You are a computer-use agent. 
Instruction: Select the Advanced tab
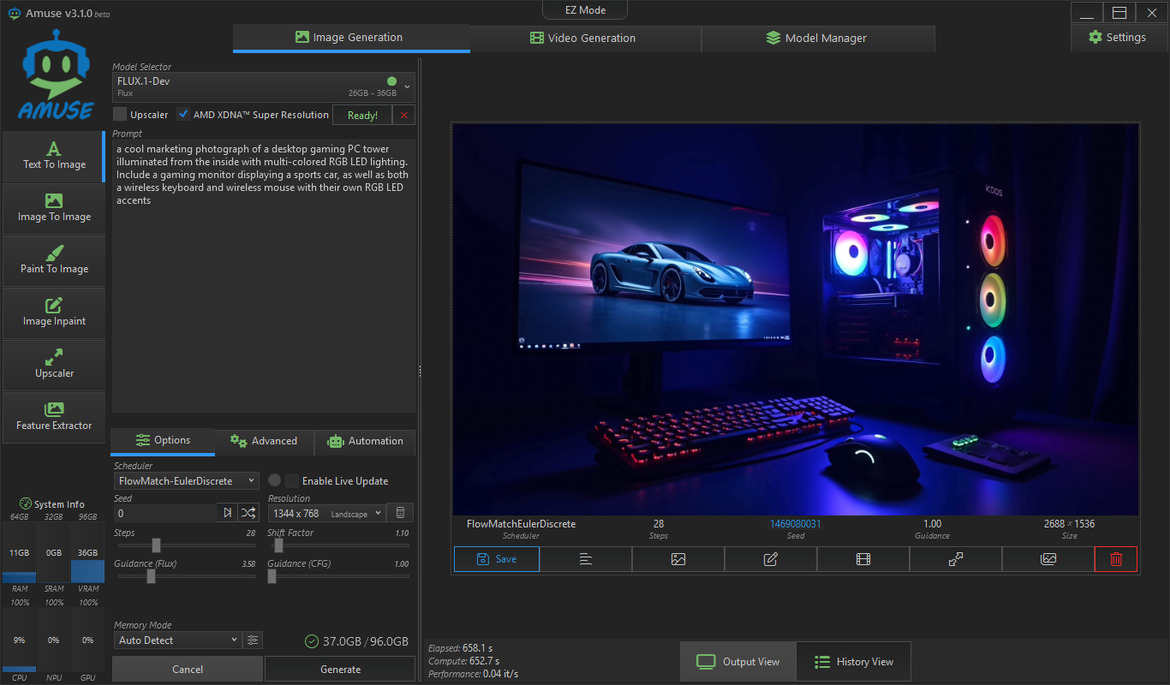[264, 441]
